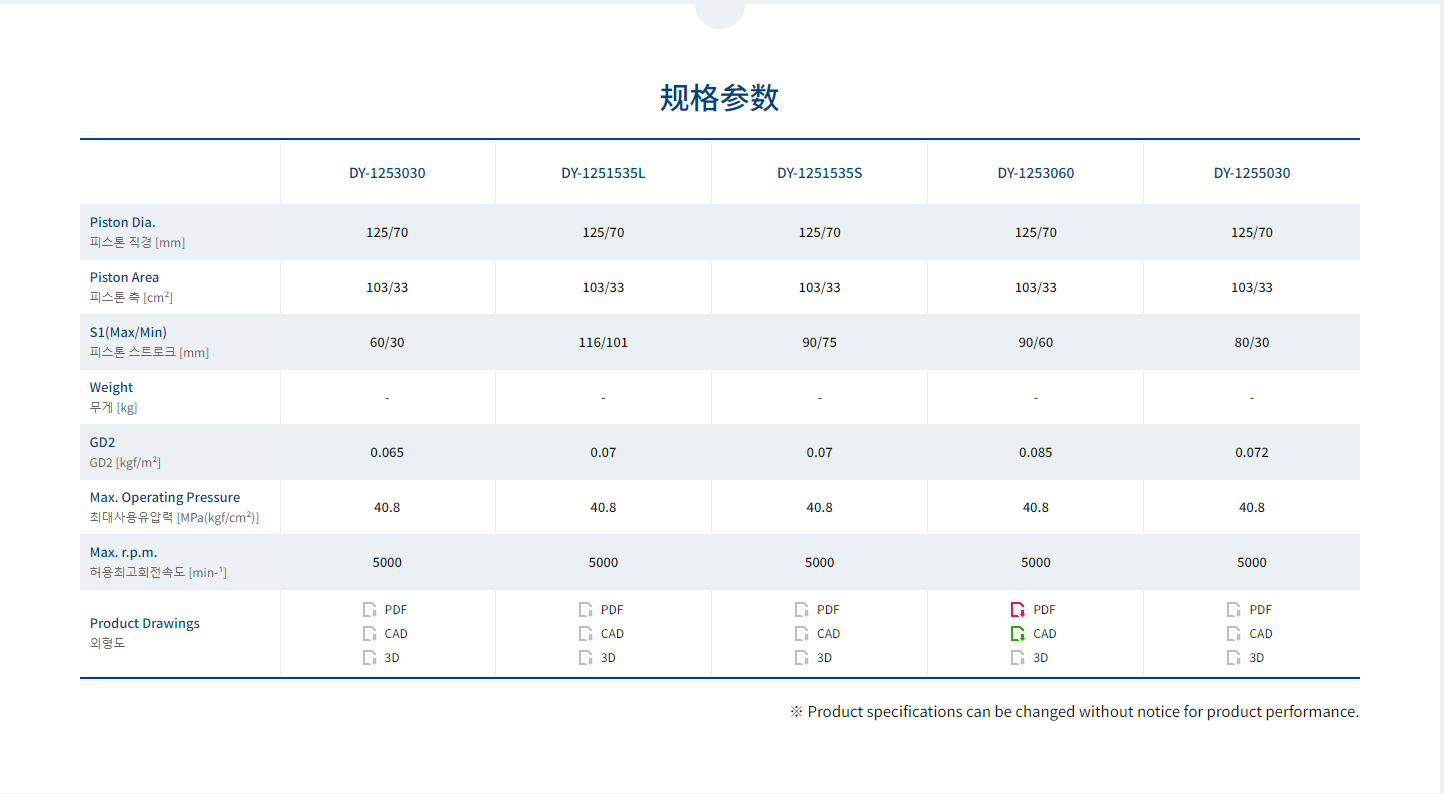
Task: Click the Weight row label
Action: pyautogui.click(x=111, y=387)
